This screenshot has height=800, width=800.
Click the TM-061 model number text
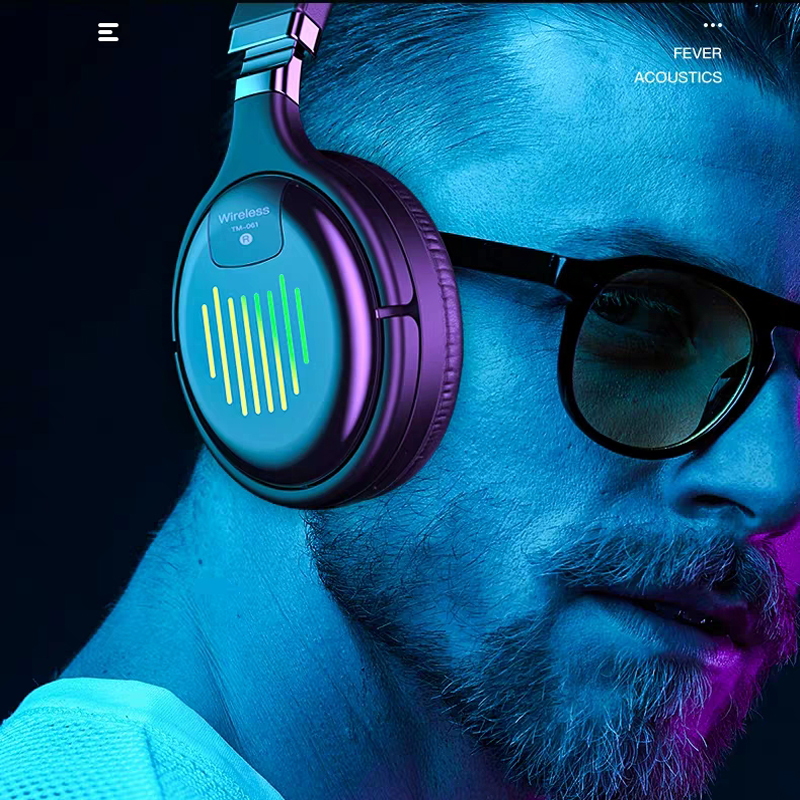pyautogui.click(x=245, y=230)
